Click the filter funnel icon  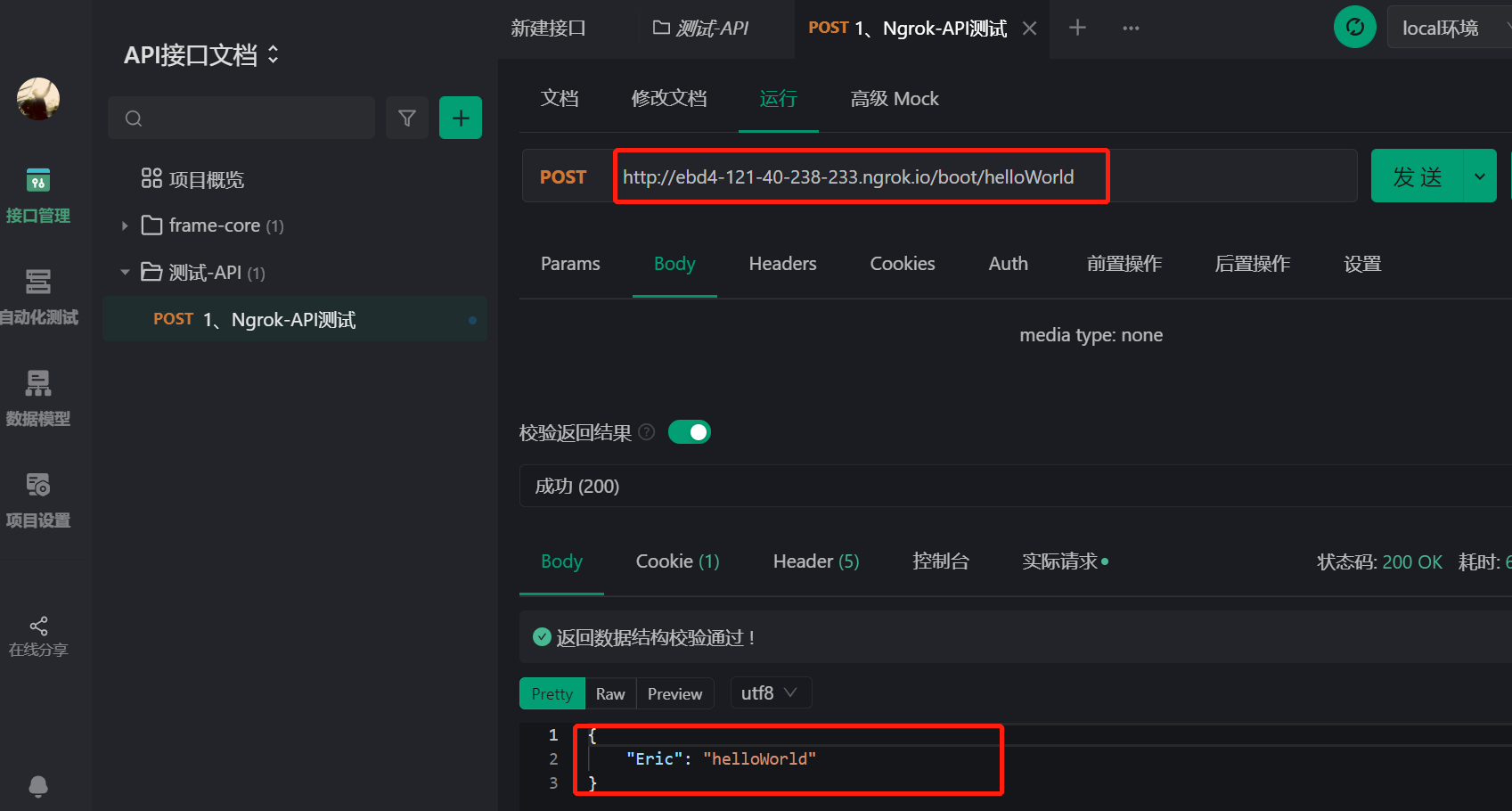[x=407, y=118]
